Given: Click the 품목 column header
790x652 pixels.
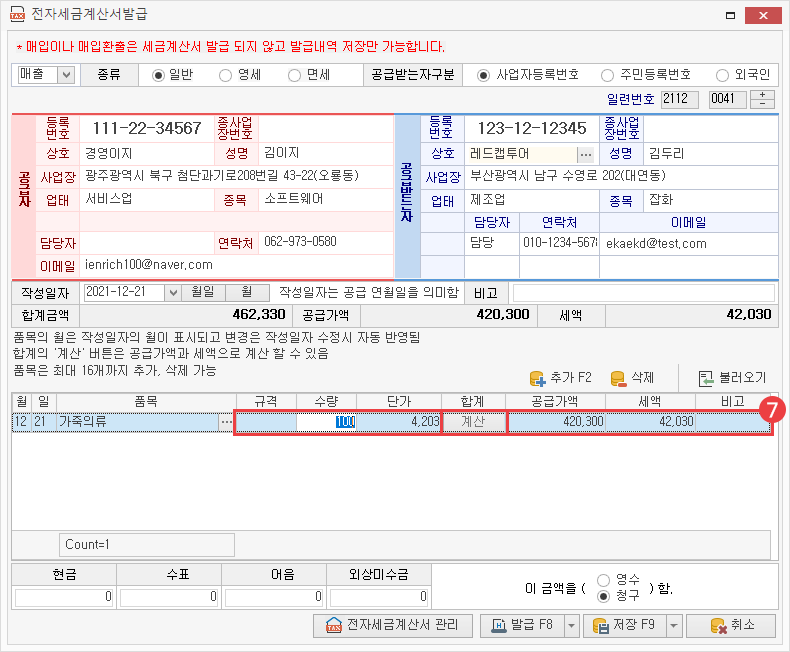Looking at the screenshot, I should [146, 402].
